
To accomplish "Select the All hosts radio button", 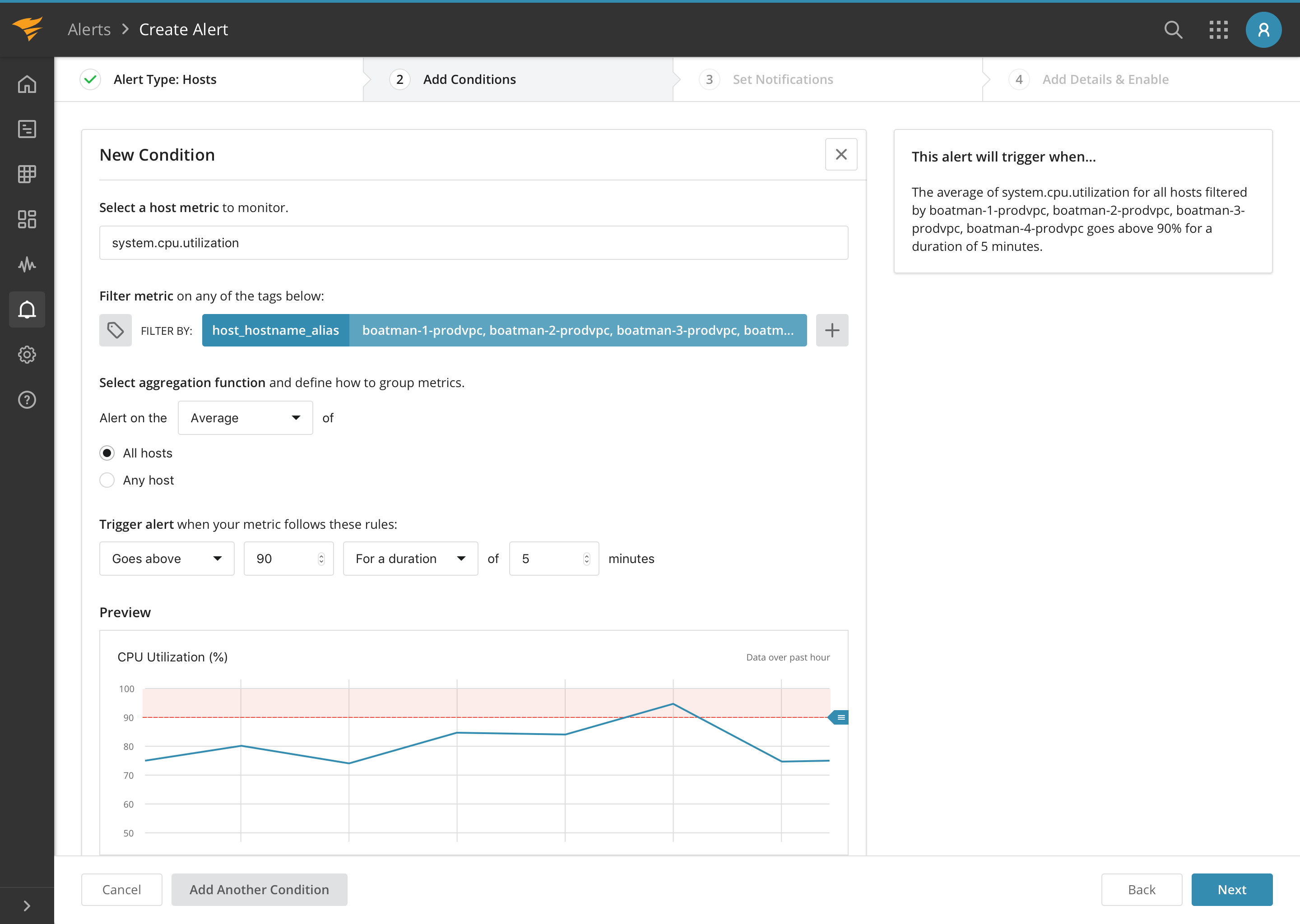I will coord(107,453).
